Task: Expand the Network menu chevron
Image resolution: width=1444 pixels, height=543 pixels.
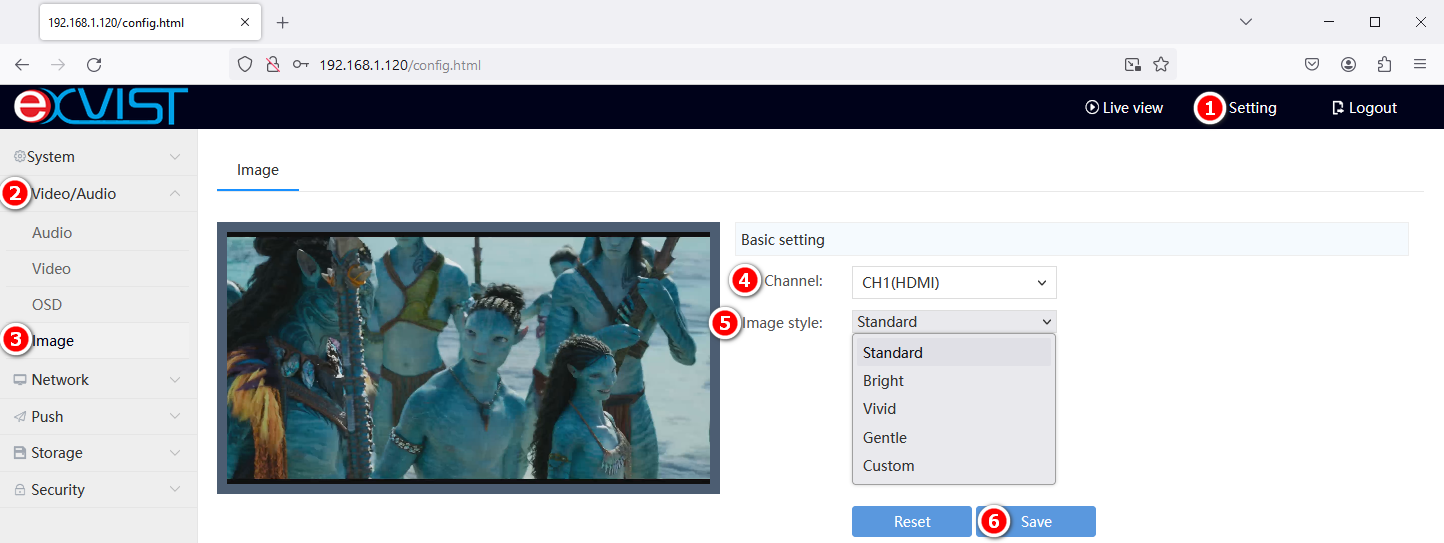Action: [175, 380]
